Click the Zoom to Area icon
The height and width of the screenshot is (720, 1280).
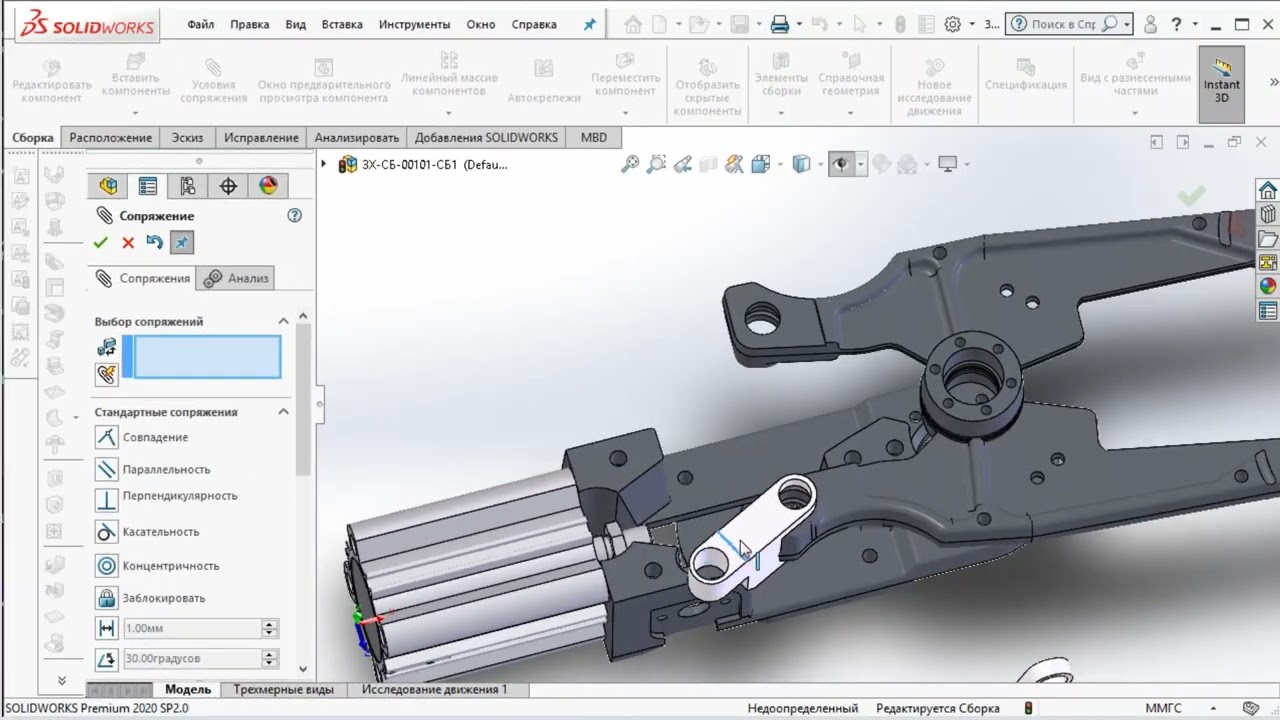656,164
